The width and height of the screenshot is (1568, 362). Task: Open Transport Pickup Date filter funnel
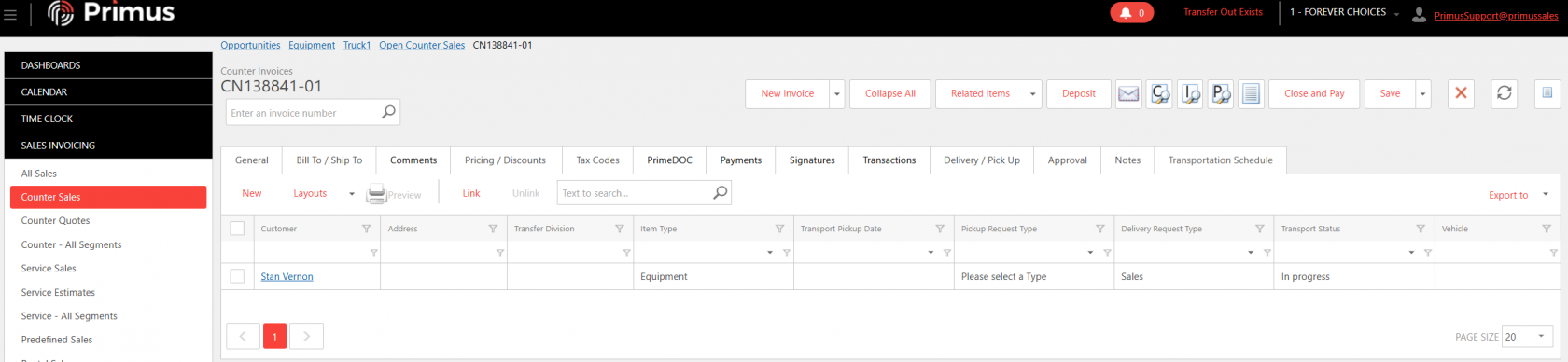pyautogui.click(x=940, y=229)
